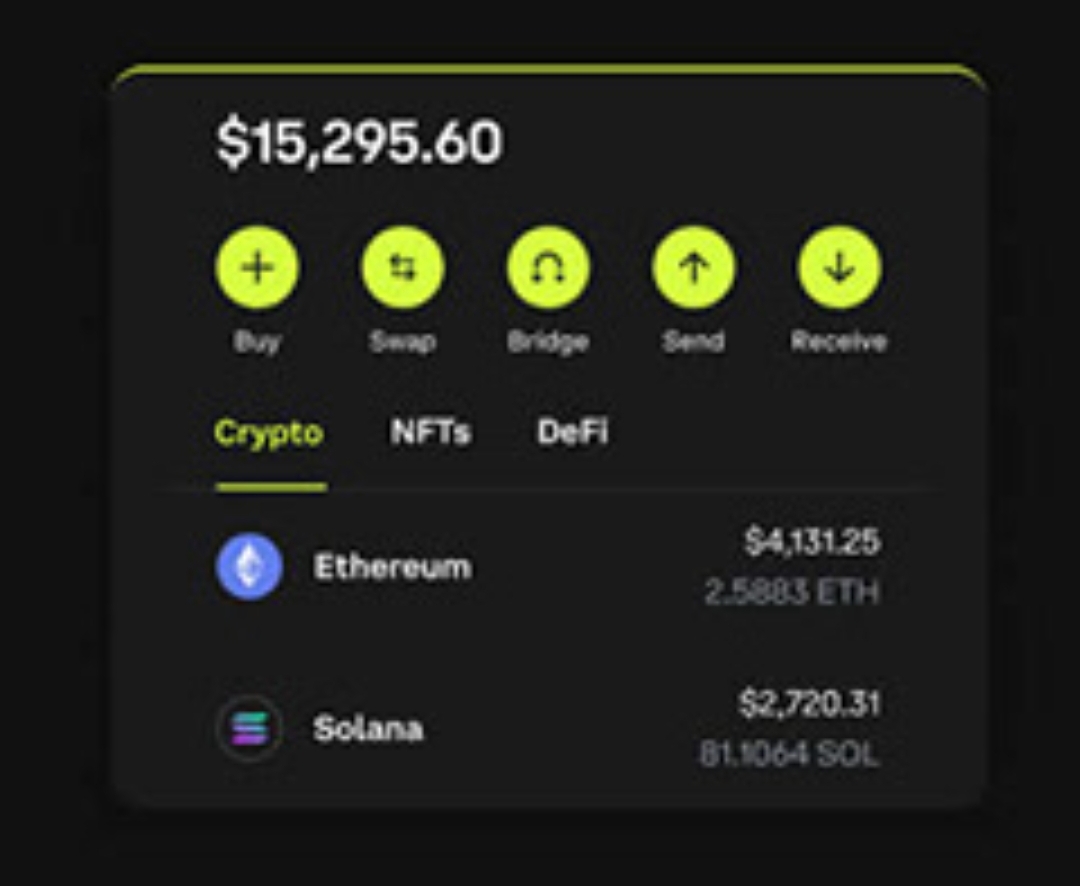1080x886 pixels.
Task: Tap the Receive text label
Action: 838,342
